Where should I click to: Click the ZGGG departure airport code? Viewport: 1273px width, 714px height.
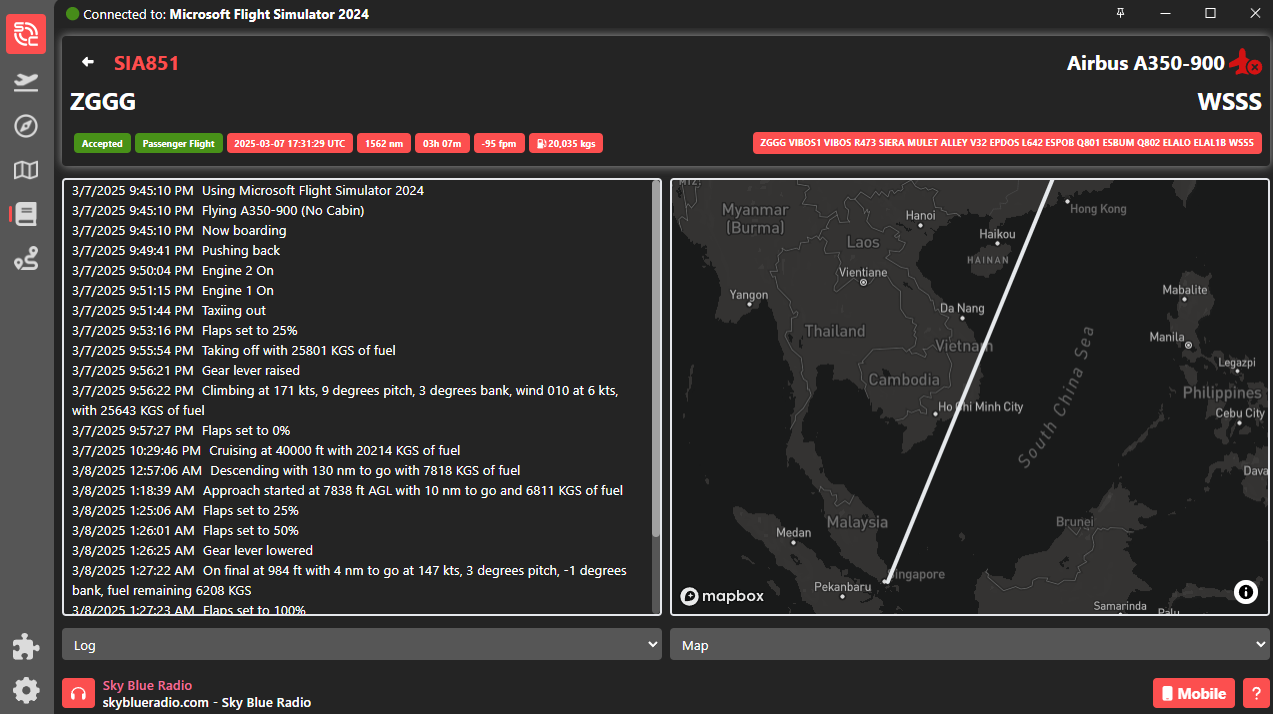point(103,102)
